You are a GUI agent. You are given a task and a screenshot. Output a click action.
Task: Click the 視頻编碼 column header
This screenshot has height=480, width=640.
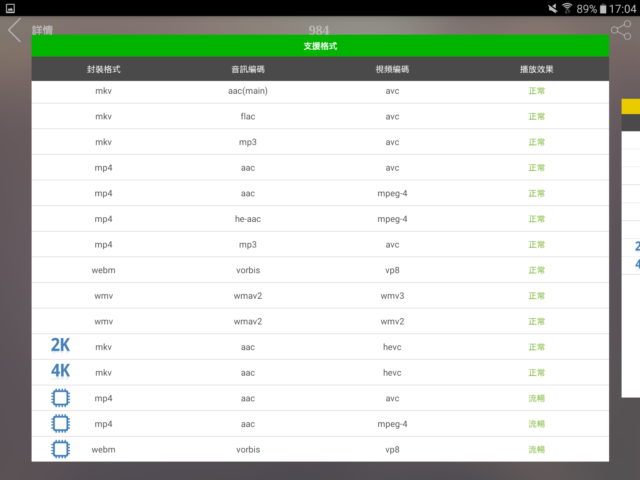[x=392, y=69]
